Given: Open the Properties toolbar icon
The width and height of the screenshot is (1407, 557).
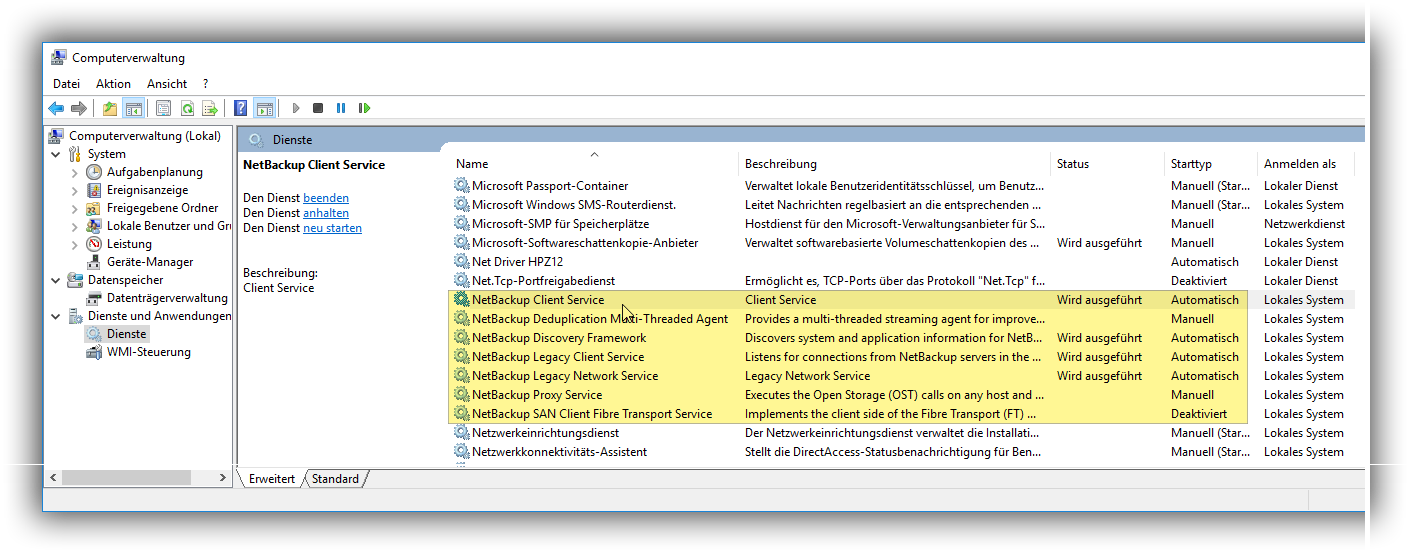Looking at the screenshot, I should pyautogui.click(x=164, y=108).
